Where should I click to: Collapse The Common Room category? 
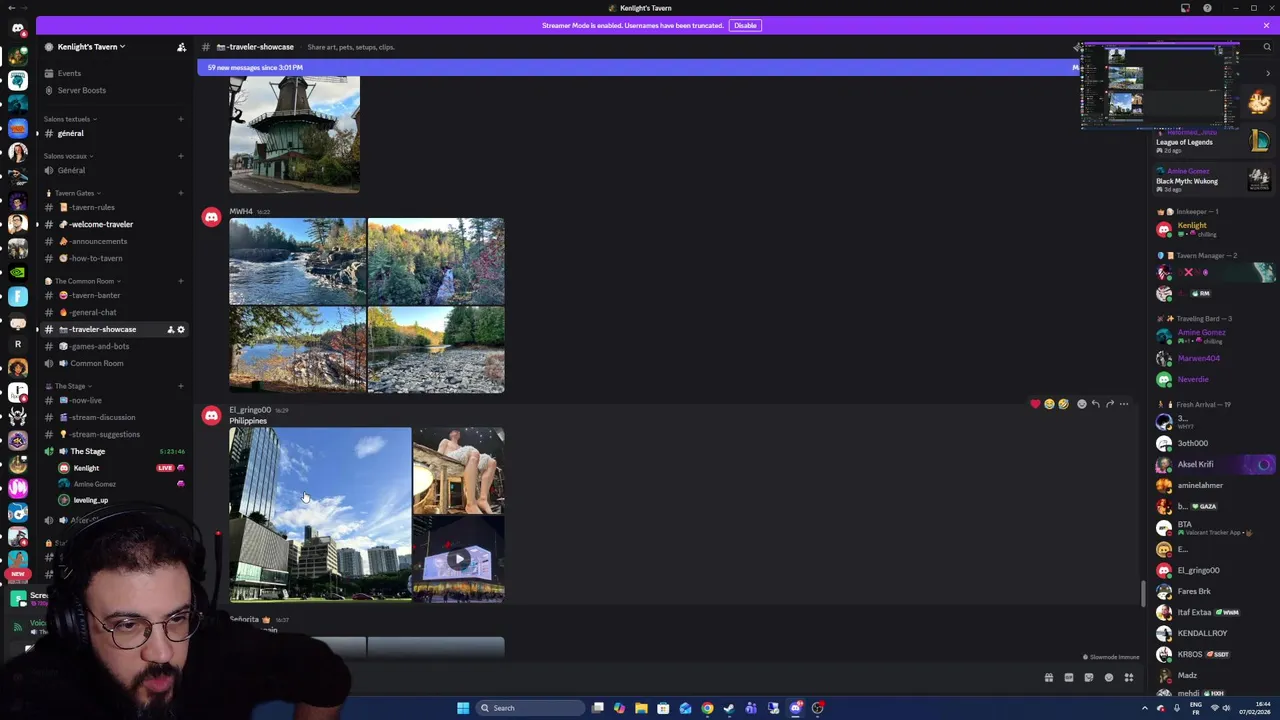[84, 281]
